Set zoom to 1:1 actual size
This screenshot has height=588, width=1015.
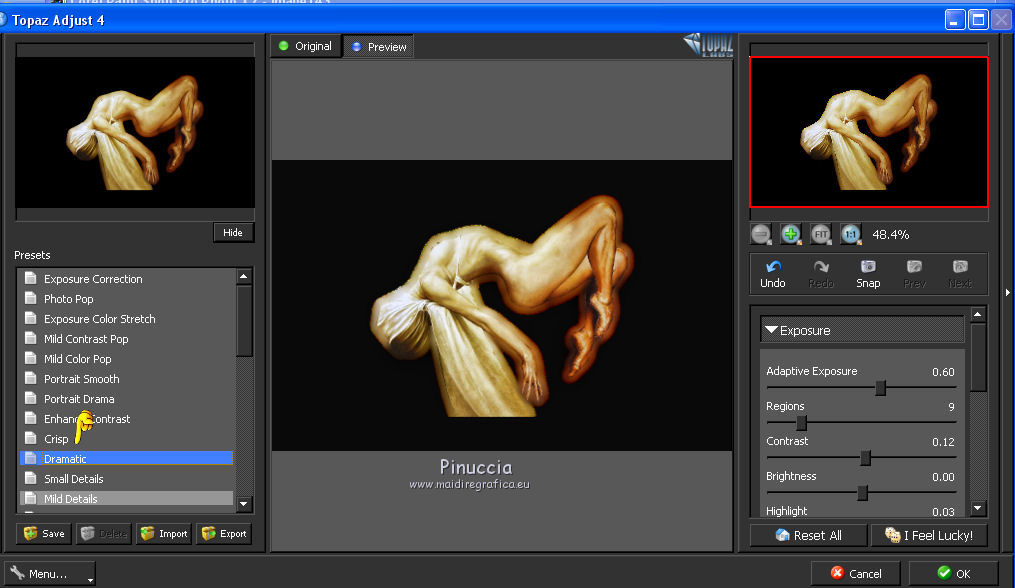[851, 234]
